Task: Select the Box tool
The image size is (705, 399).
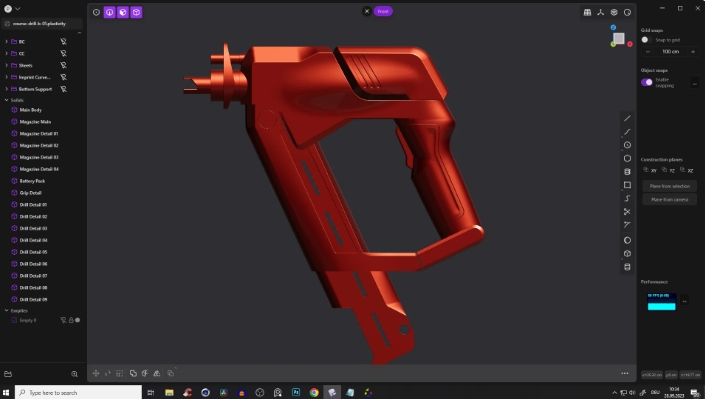Action: coord(627,254)
